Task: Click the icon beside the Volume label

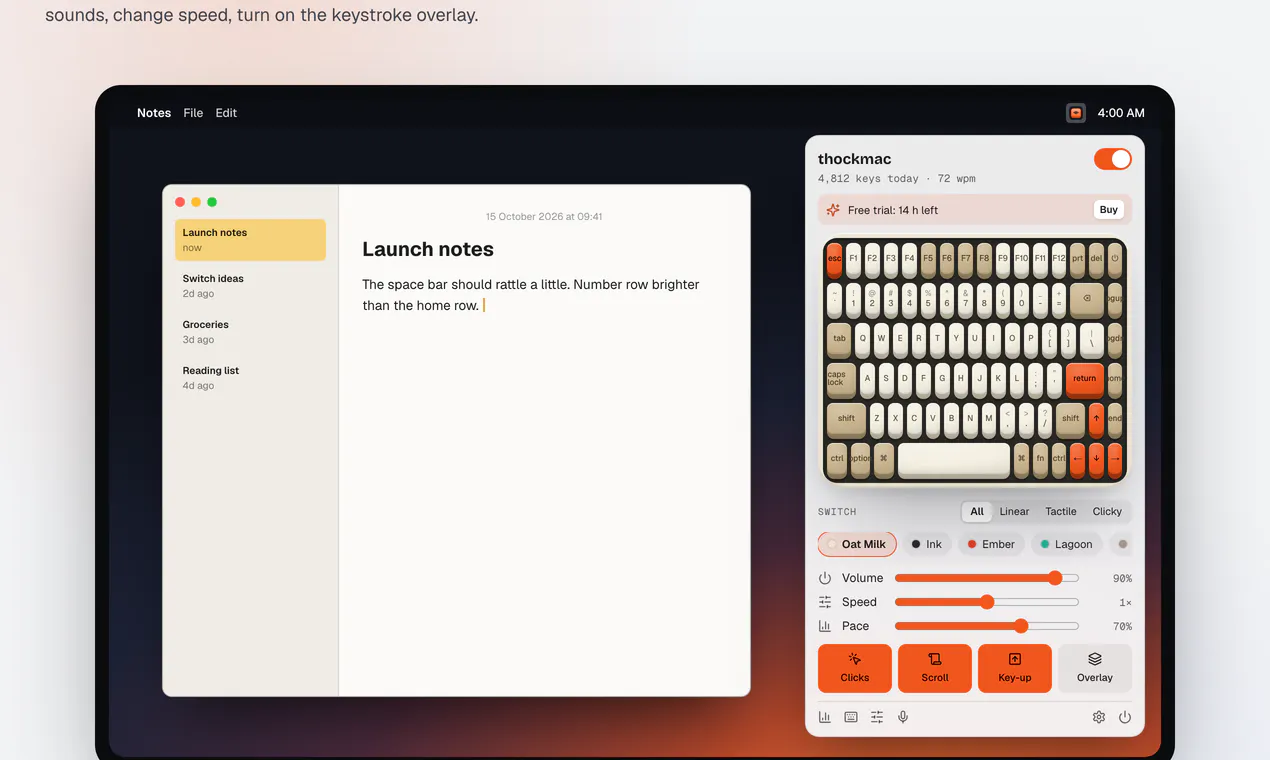Action: pyautogui.click(x=825, y=578)
